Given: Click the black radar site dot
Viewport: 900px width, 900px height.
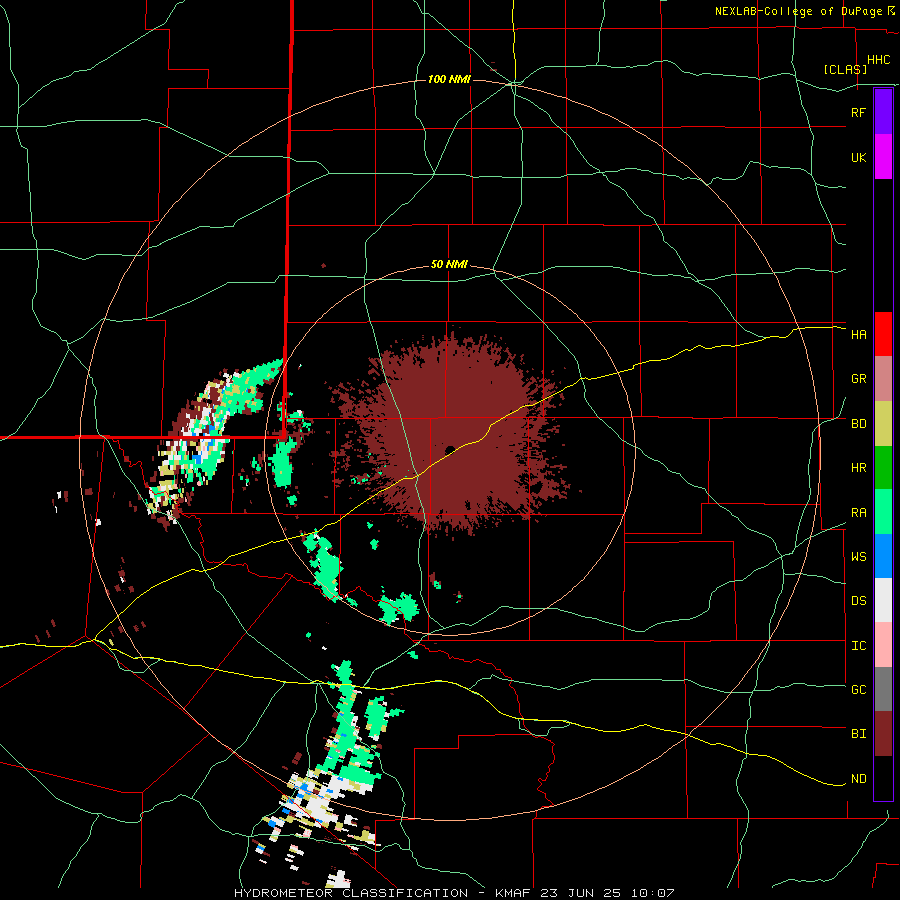Looking at the screenshot, I should [x=450, y=449].
